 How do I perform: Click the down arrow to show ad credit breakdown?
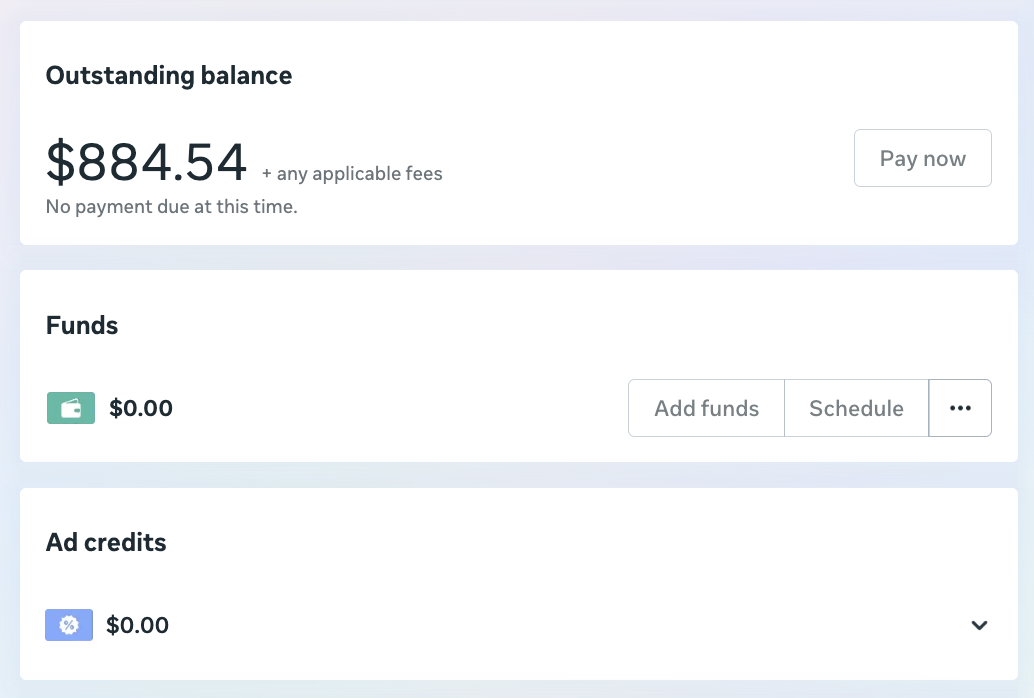point(978,624)
